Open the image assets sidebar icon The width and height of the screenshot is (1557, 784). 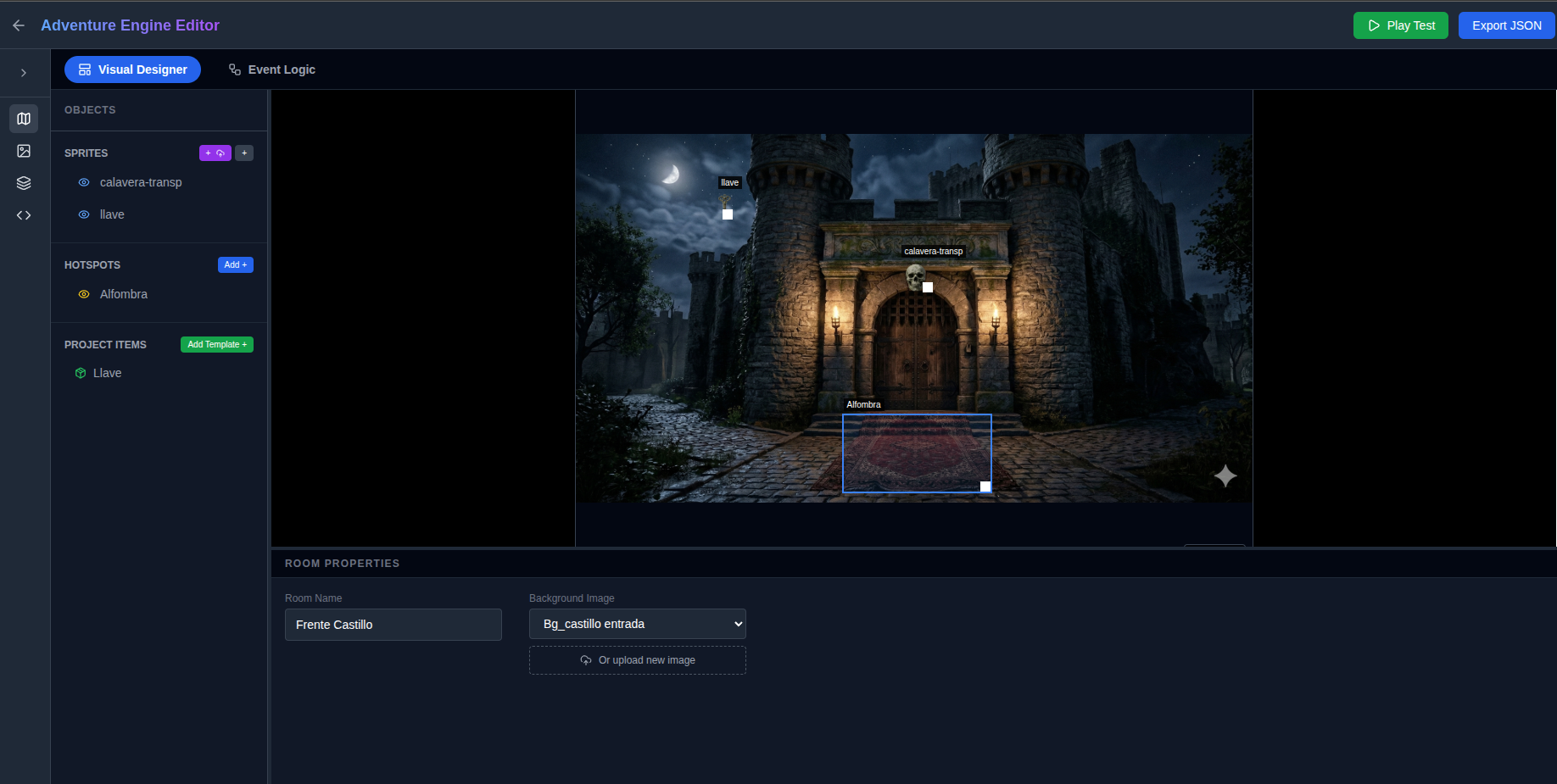pyautogui.click(x=24, y=151)
